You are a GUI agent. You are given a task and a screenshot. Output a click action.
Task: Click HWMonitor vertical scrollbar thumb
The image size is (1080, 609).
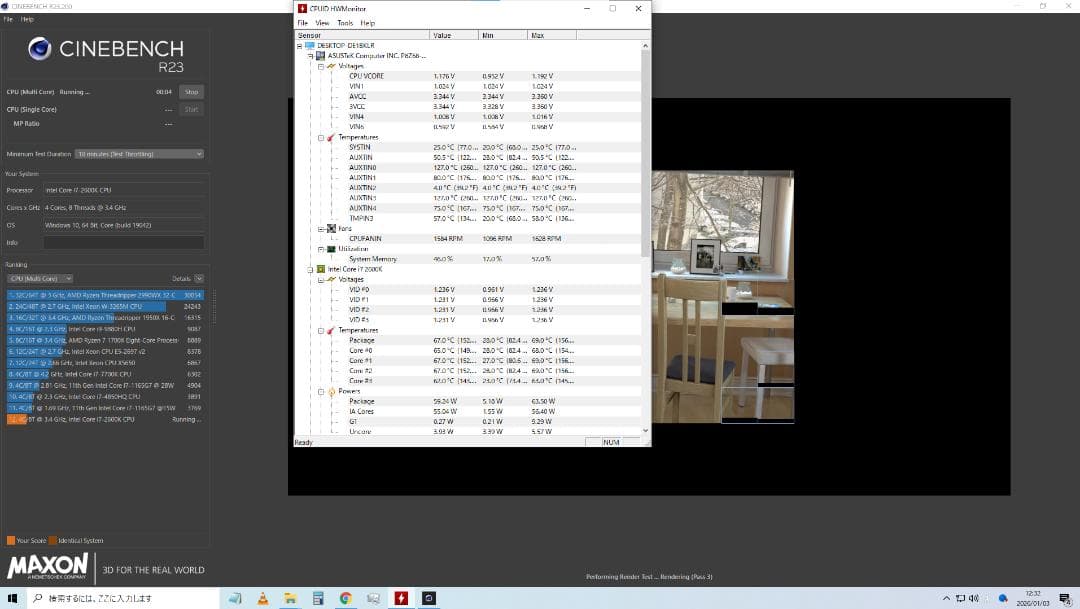[645, 153]
